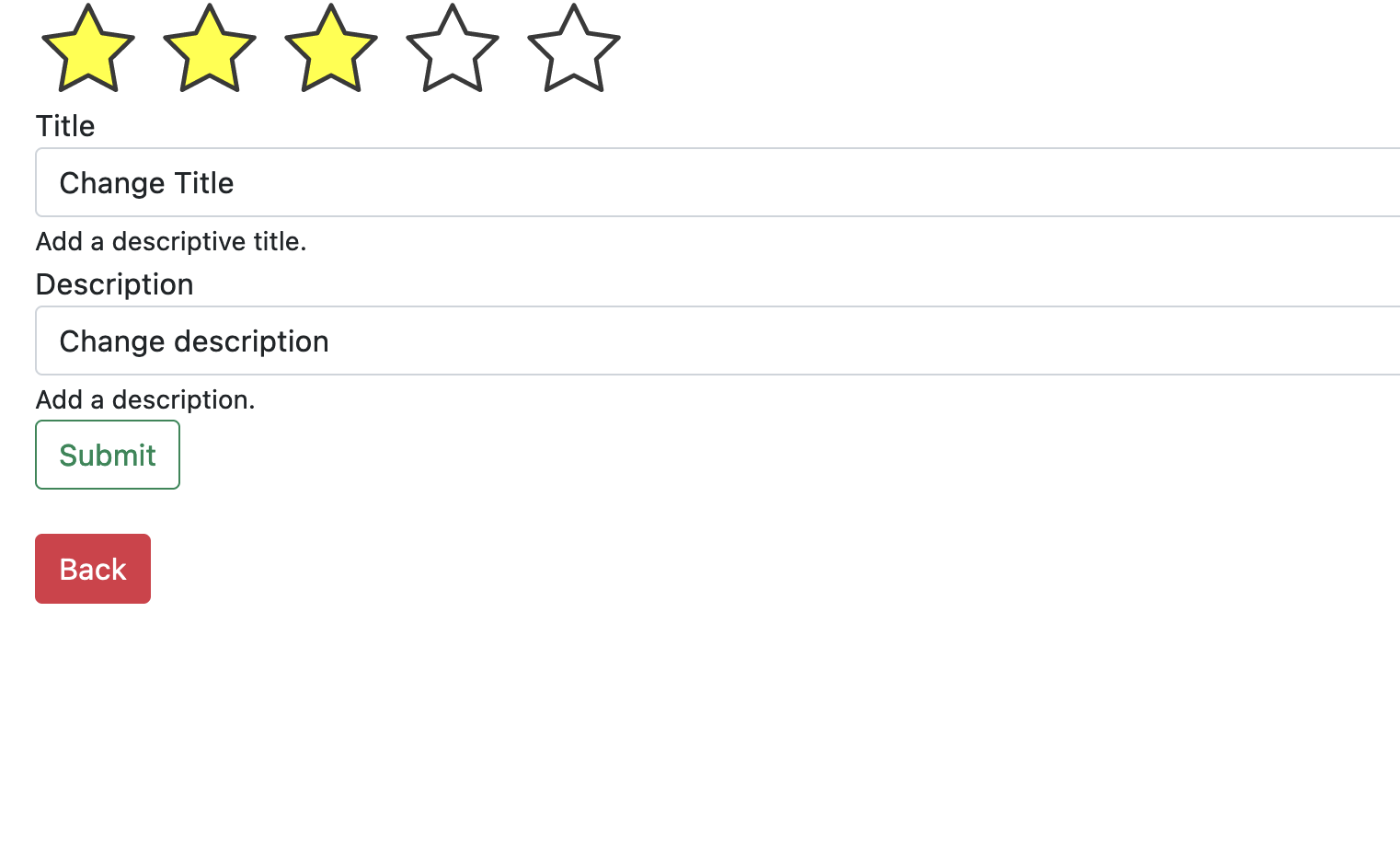Click the Add a description hint text

[x=145, y=399]
